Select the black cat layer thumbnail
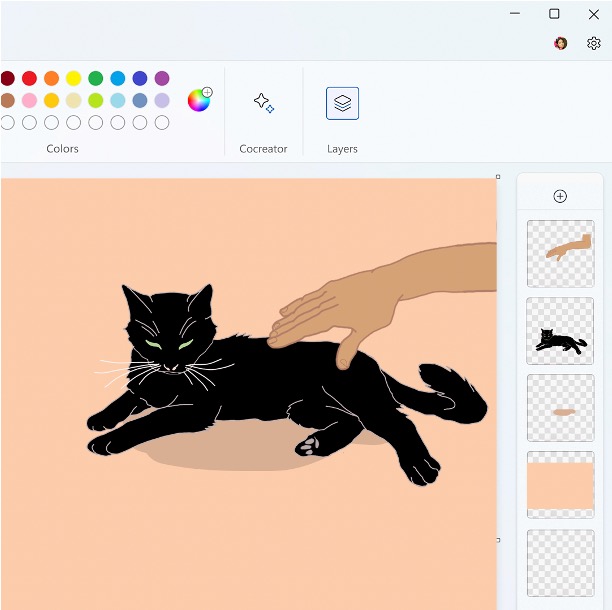This screenshot has height=610, width=612. (560, 331)
